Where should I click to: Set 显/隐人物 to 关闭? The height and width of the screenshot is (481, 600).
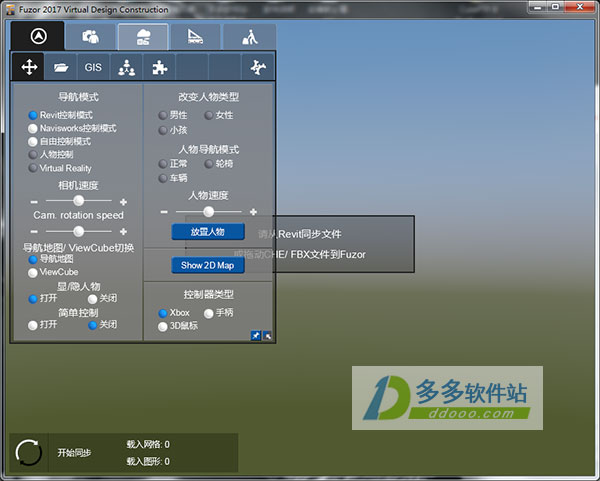(x=93, y=299)
